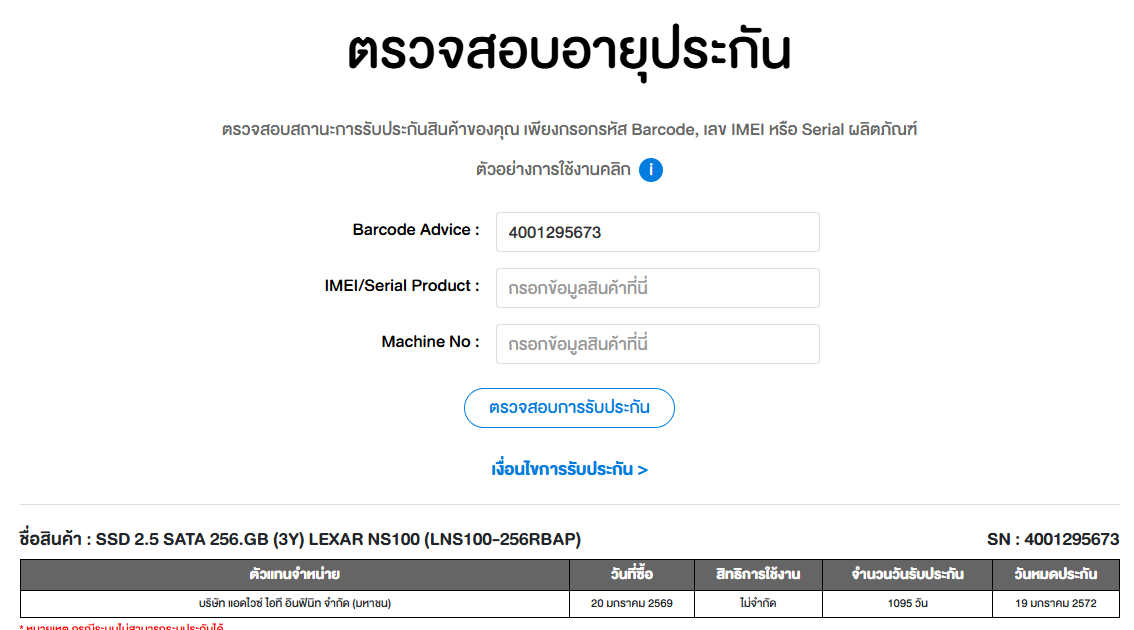This screenshot has height=630, width=1134.
Task: Open the เงื่อนไขการรับประกัน link
Action: (569, 469)
